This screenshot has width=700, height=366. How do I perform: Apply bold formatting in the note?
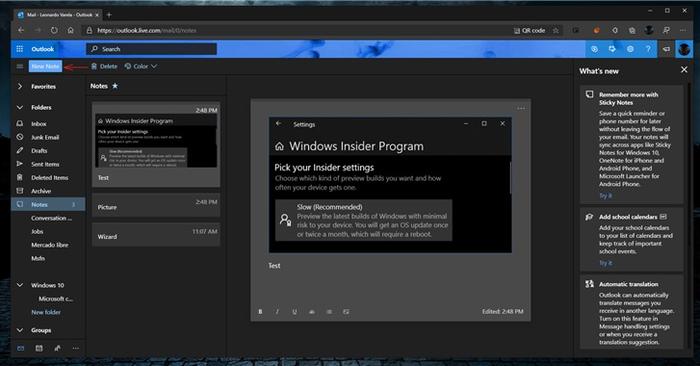(260, 312)
